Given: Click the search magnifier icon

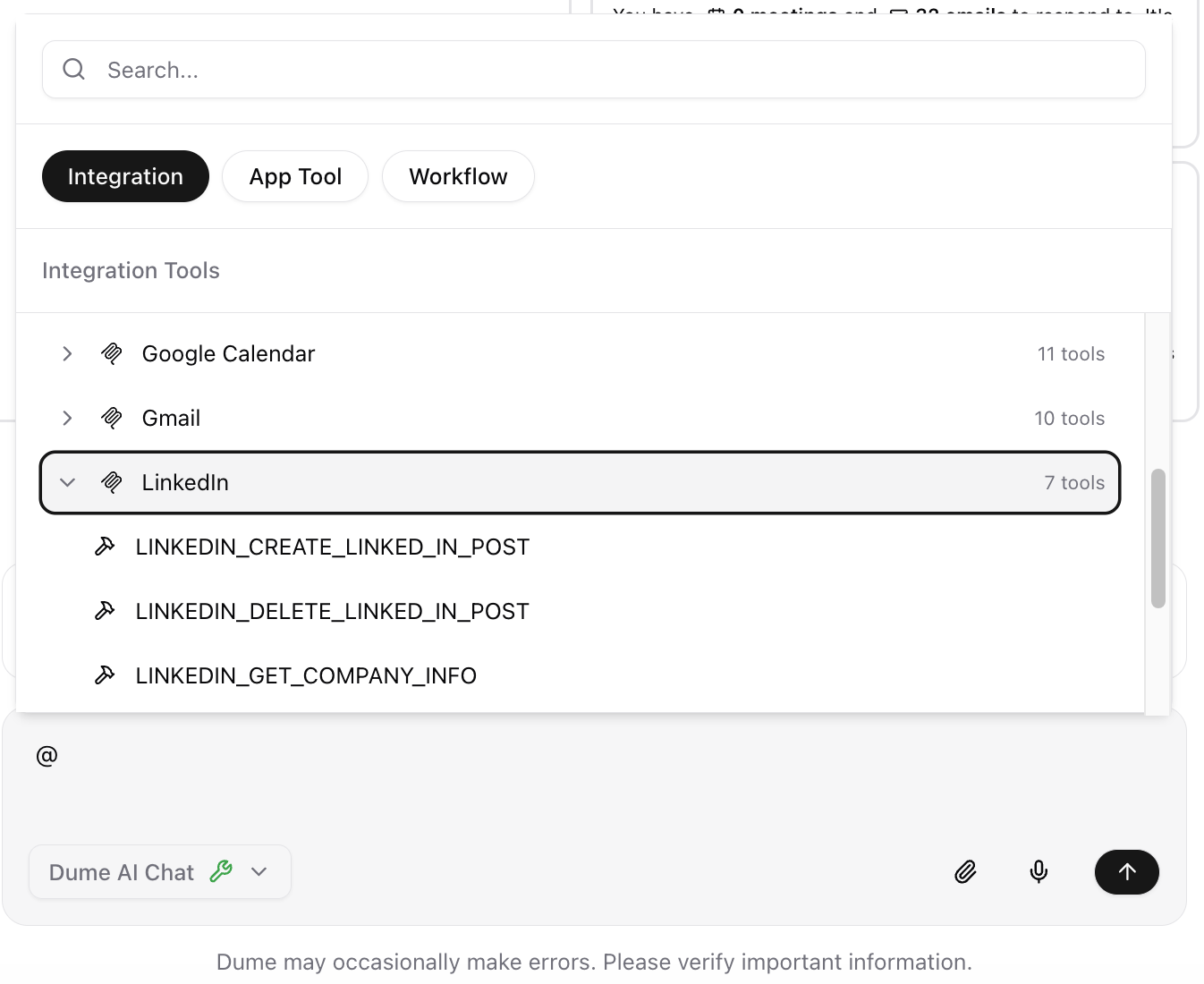Looking at the screenshot, I should coord(73,69).
